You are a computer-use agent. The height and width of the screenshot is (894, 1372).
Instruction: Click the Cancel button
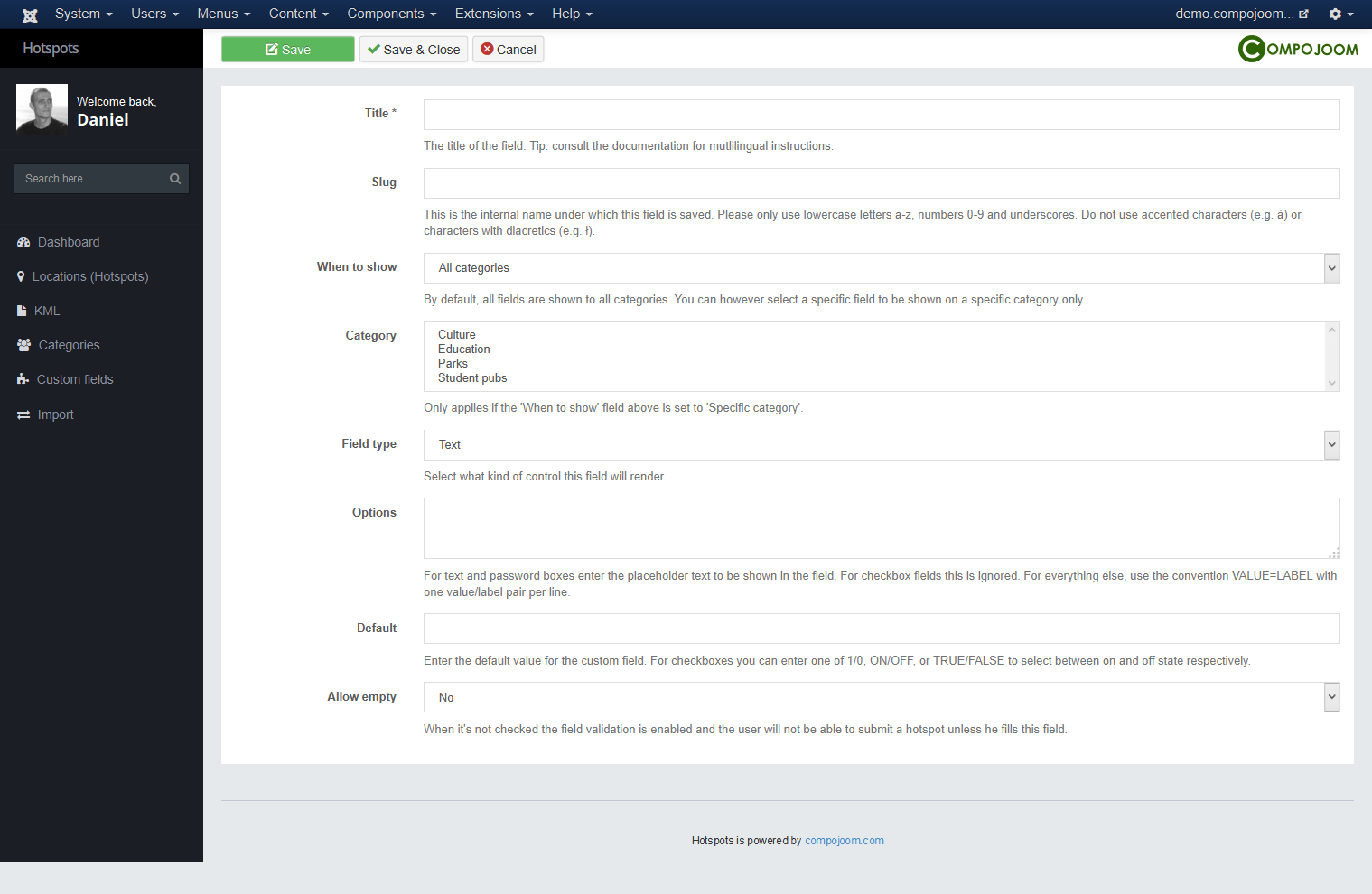pos(509,49)
